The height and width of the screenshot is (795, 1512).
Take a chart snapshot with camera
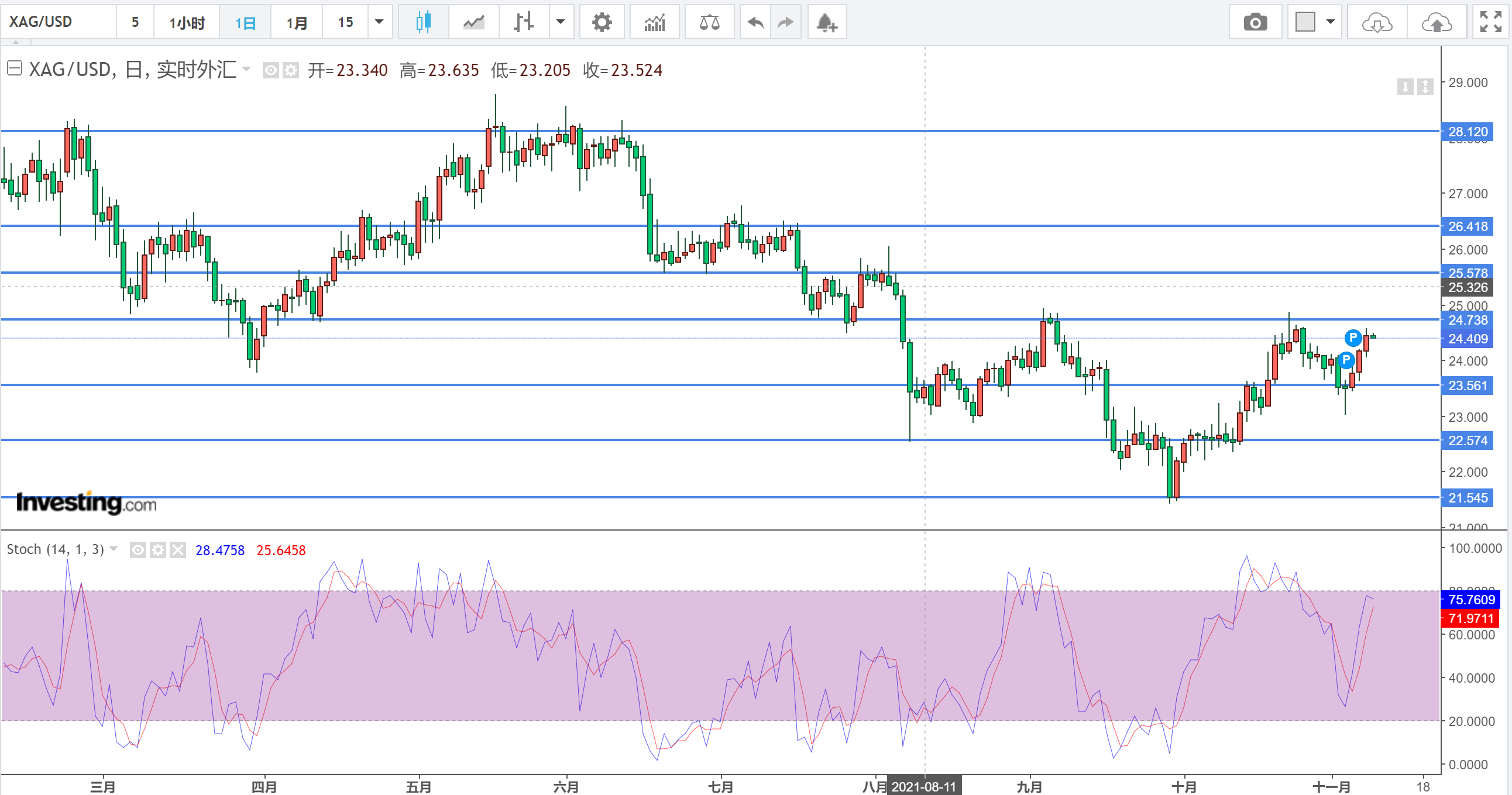click(1256, 22)
